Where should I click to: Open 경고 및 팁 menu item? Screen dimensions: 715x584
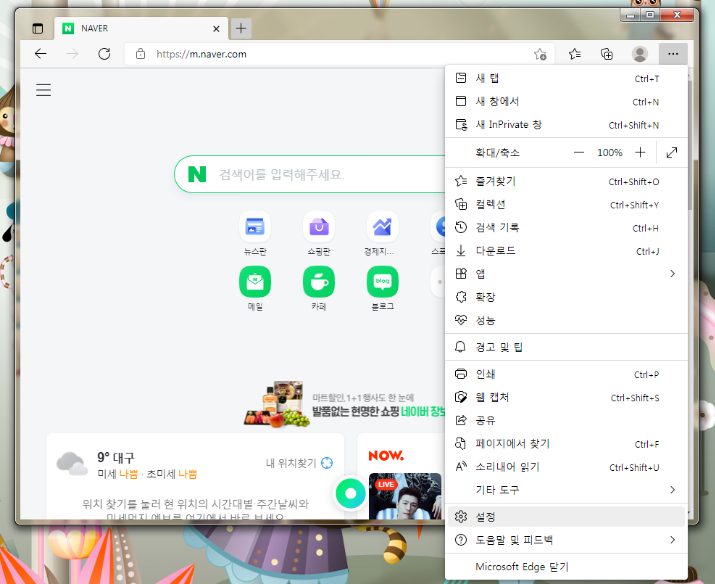566,347
